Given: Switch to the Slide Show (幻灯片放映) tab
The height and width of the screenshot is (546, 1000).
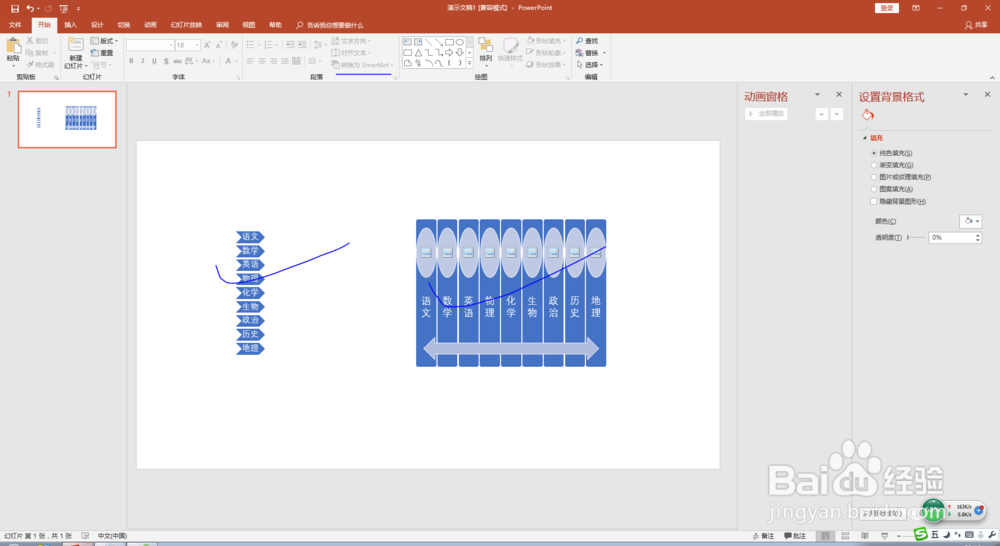Looking at the screenshot, I should tap(186, 25).
